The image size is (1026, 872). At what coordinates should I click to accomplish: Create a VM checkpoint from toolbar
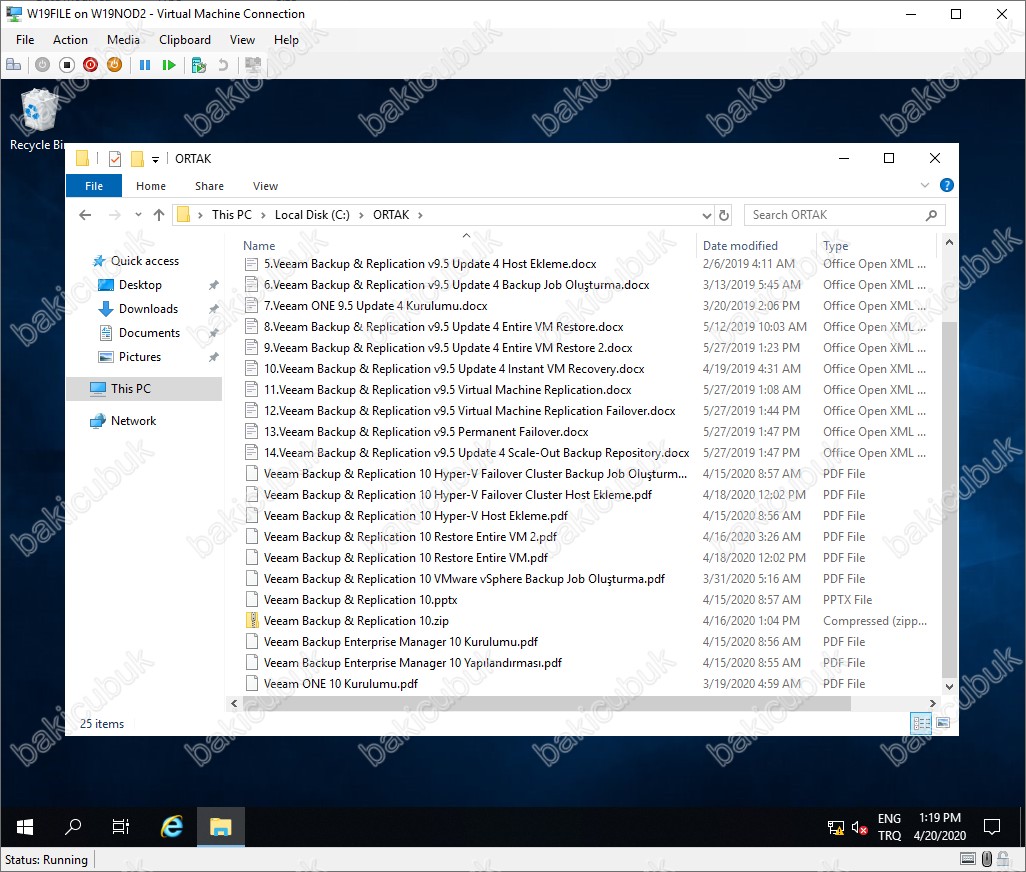tap(199, 65)
